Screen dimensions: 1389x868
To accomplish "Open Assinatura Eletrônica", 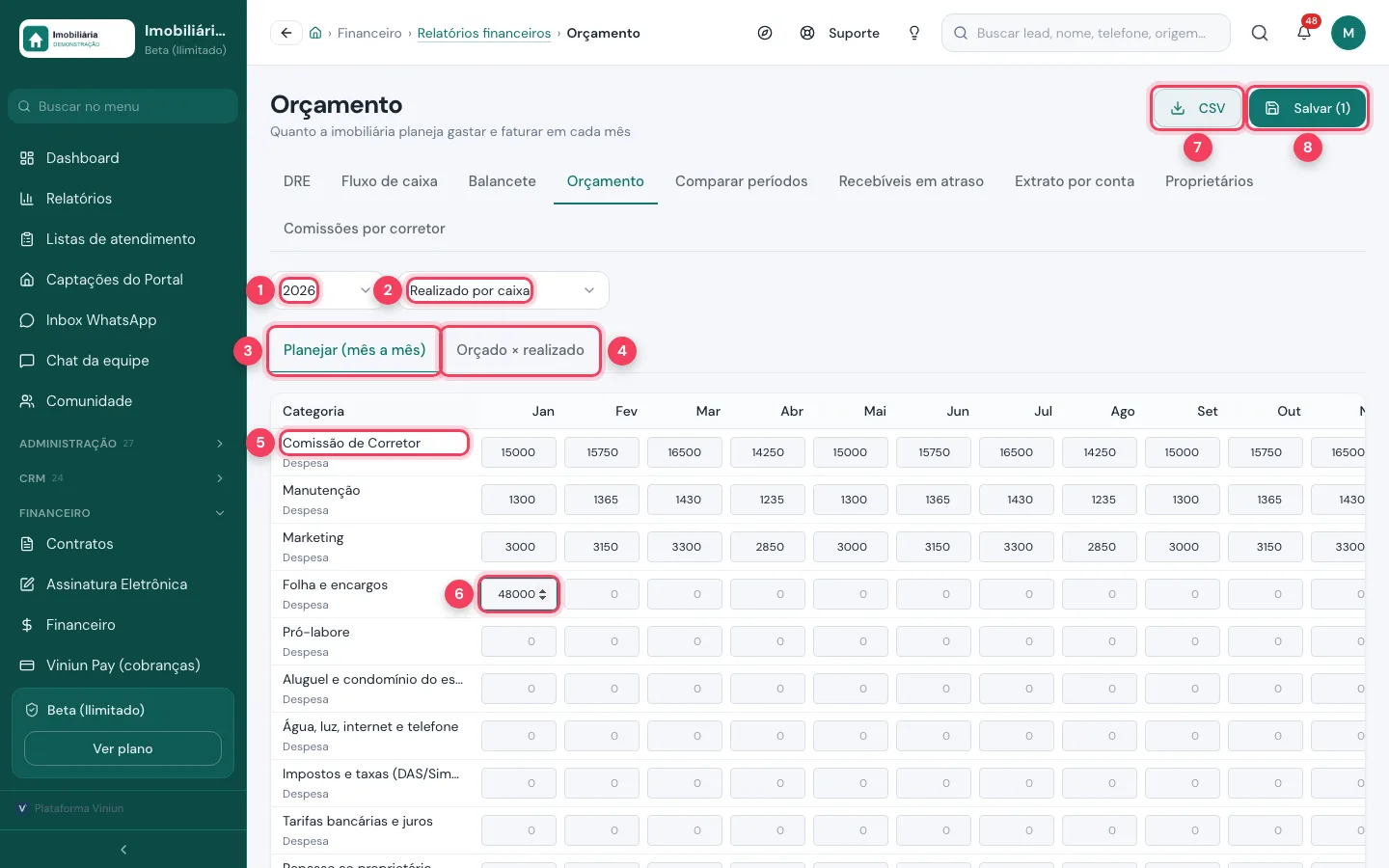I will [123, 584].
